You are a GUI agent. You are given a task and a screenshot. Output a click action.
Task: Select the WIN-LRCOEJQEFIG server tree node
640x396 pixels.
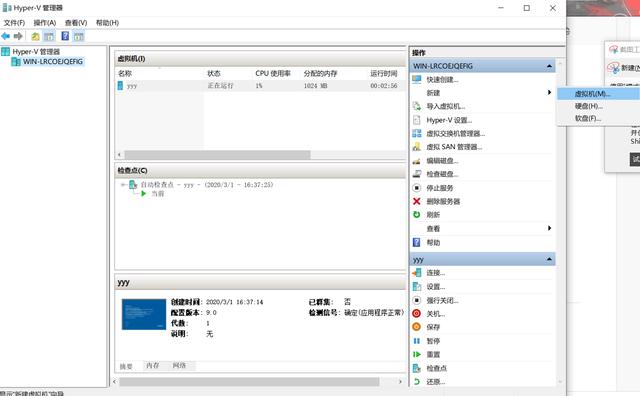53,62
